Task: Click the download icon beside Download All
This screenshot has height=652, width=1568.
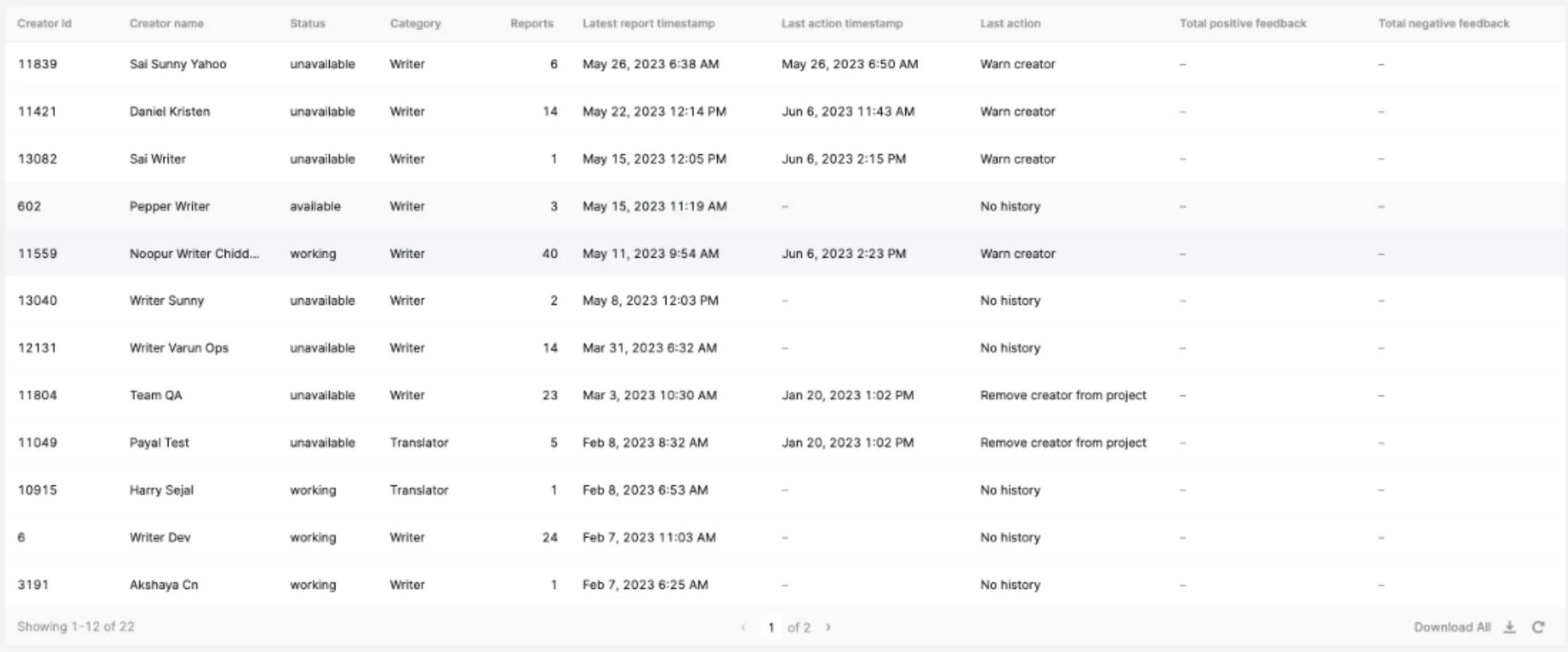Action: coord(1510,627)
